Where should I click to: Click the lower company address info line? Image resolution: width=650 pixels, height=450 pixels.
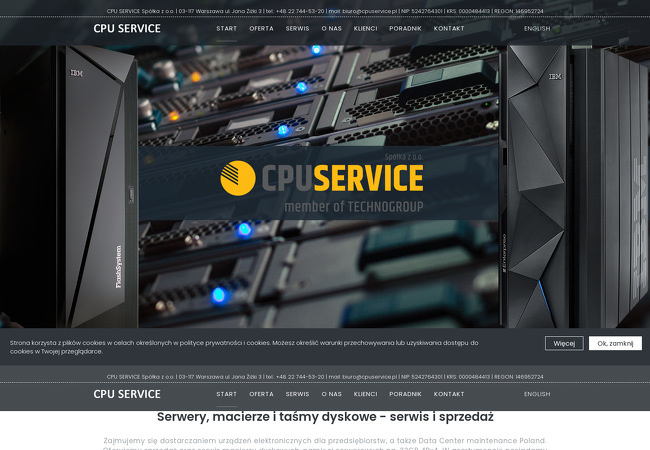[325, 377]
